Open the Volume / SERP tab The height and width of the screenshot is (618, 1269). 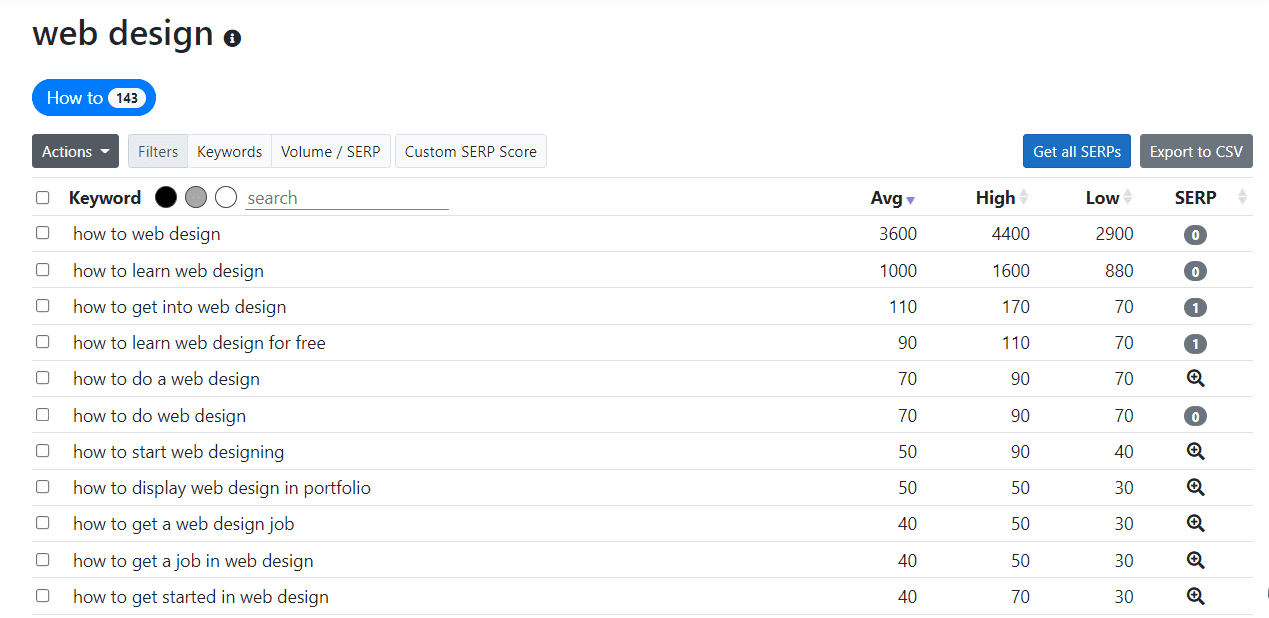pyautogui.click(x=331, y=151)
